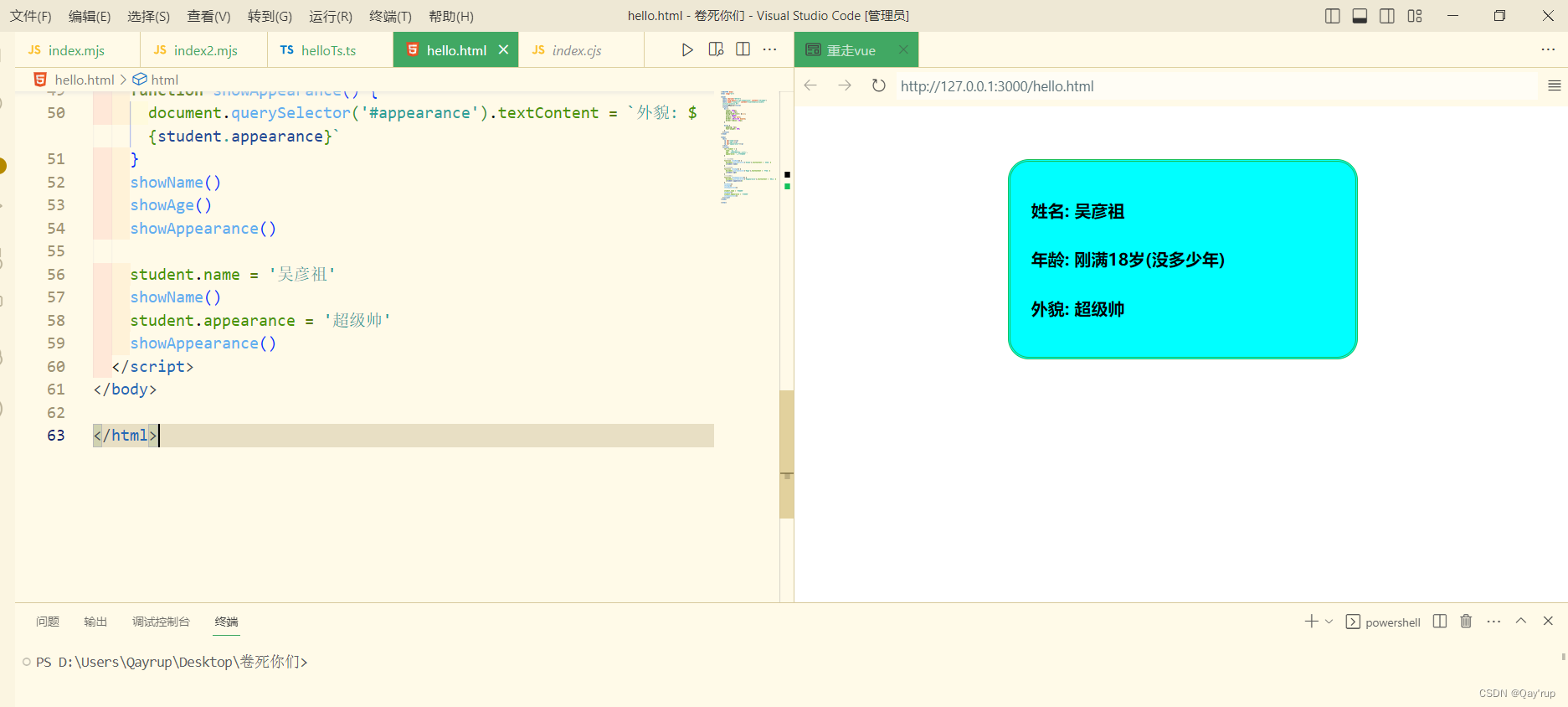Click the editor minimap
Screen dimensions: 1568x707
747,147
